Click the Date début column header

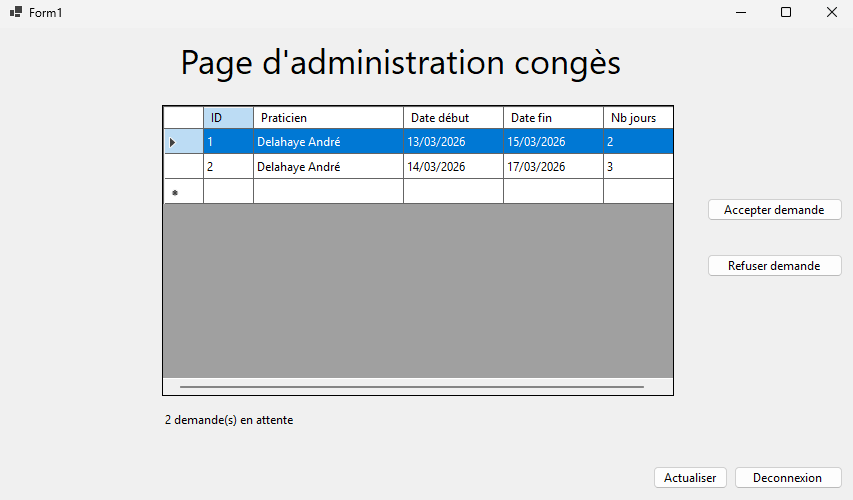[x=453, y=118]
